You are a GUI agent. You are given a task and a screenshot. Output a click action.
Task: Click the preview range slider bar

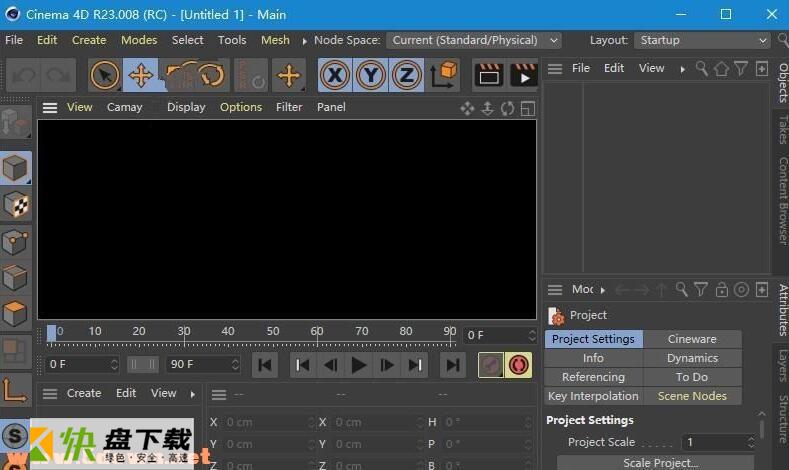click(x=143, y=364)
